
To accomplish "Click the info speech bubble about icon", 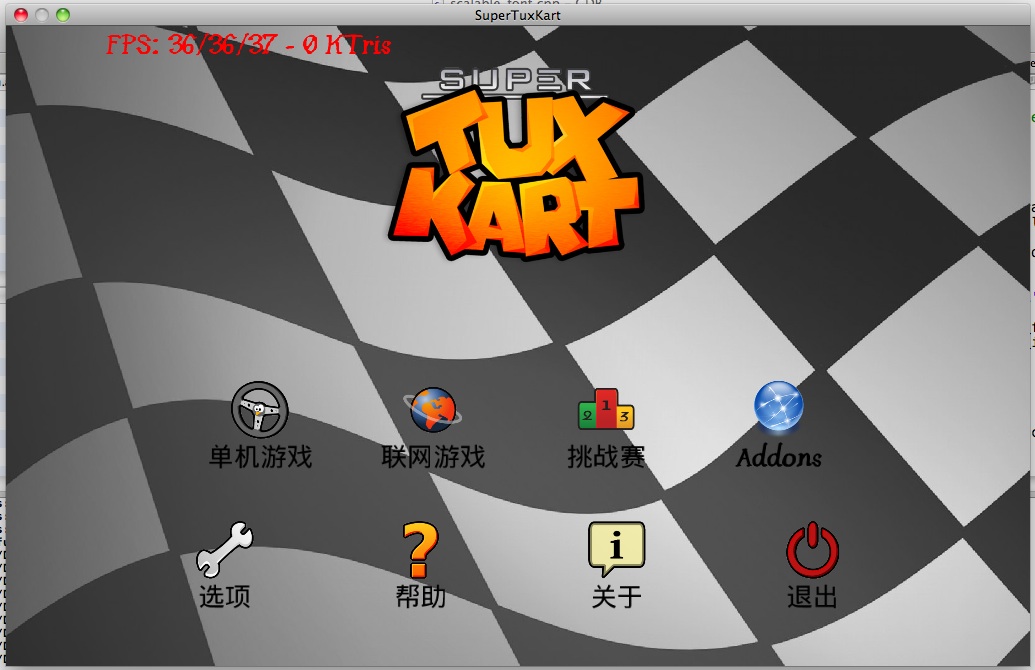I will click(x=616, y=548).
